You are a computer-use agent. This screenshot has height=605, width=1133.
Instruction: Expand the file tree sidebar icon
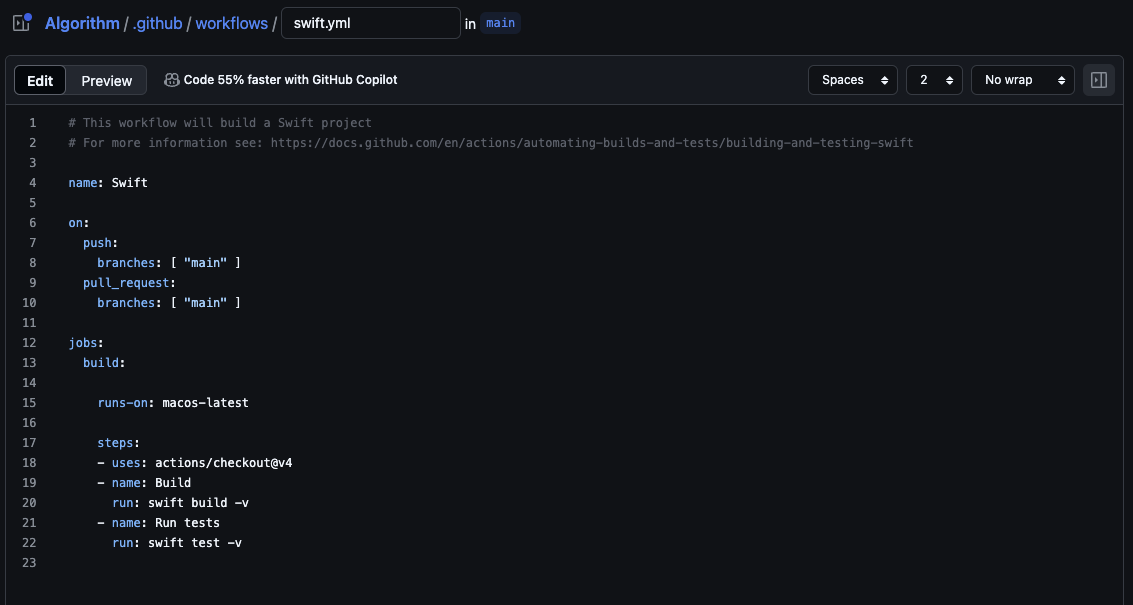22,22
